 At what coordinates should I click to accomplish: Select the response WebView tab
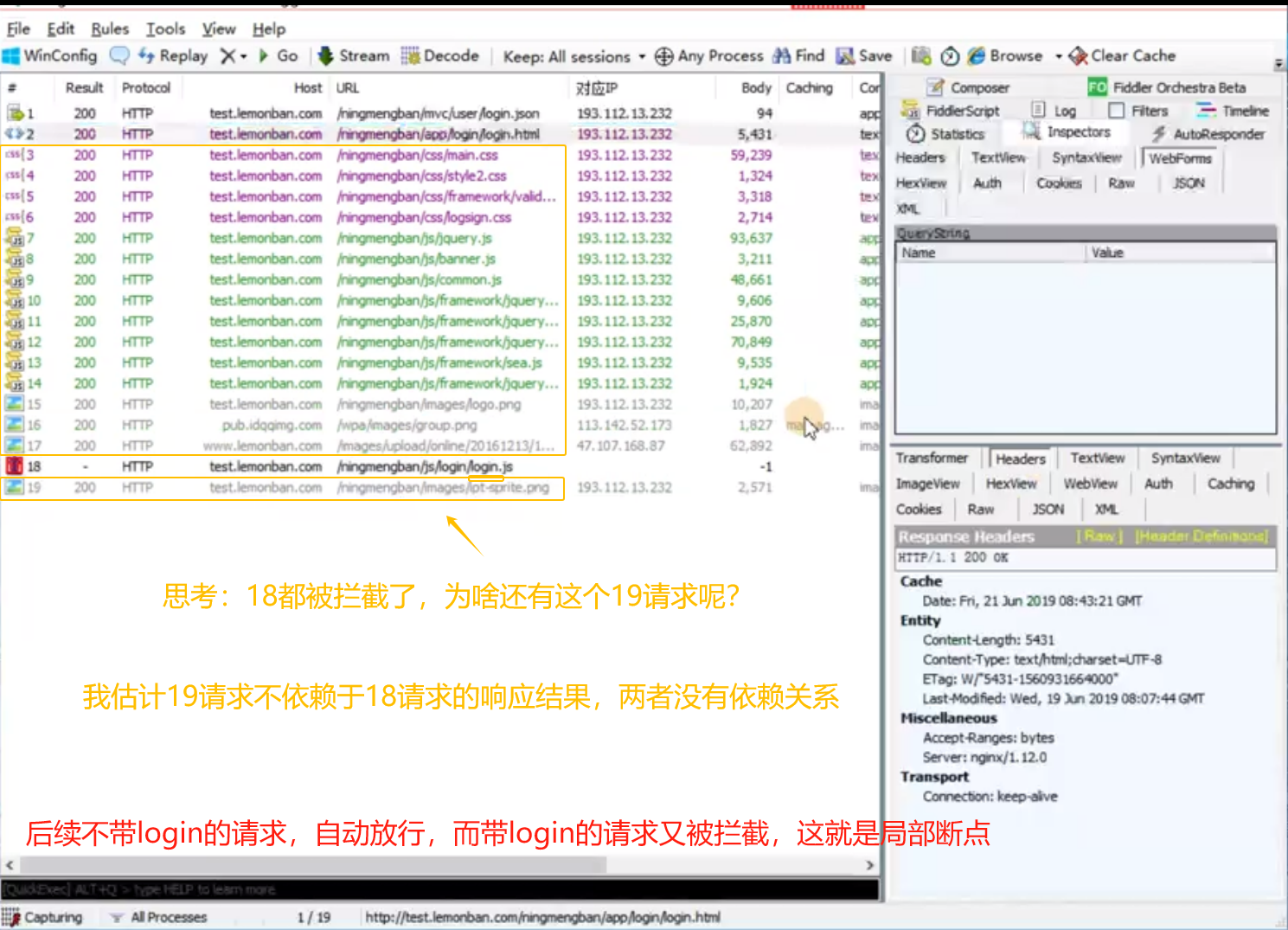click(x=1090, y=484)
